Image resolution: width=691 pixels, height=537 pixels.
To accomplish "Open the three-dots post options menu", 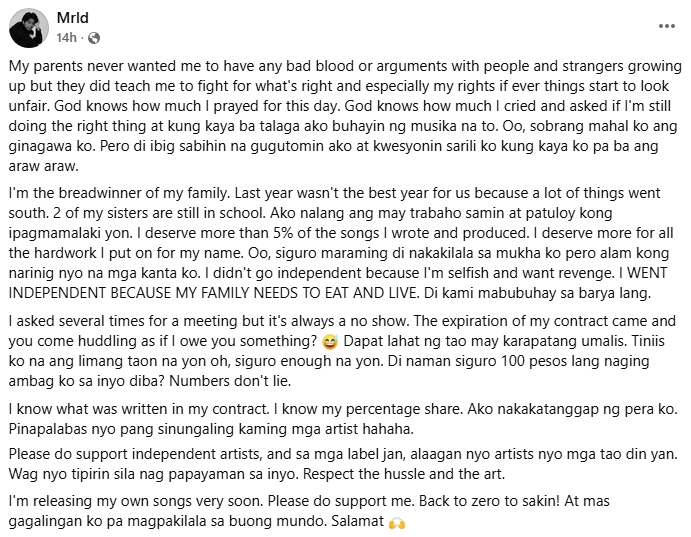I will [666, 26].
